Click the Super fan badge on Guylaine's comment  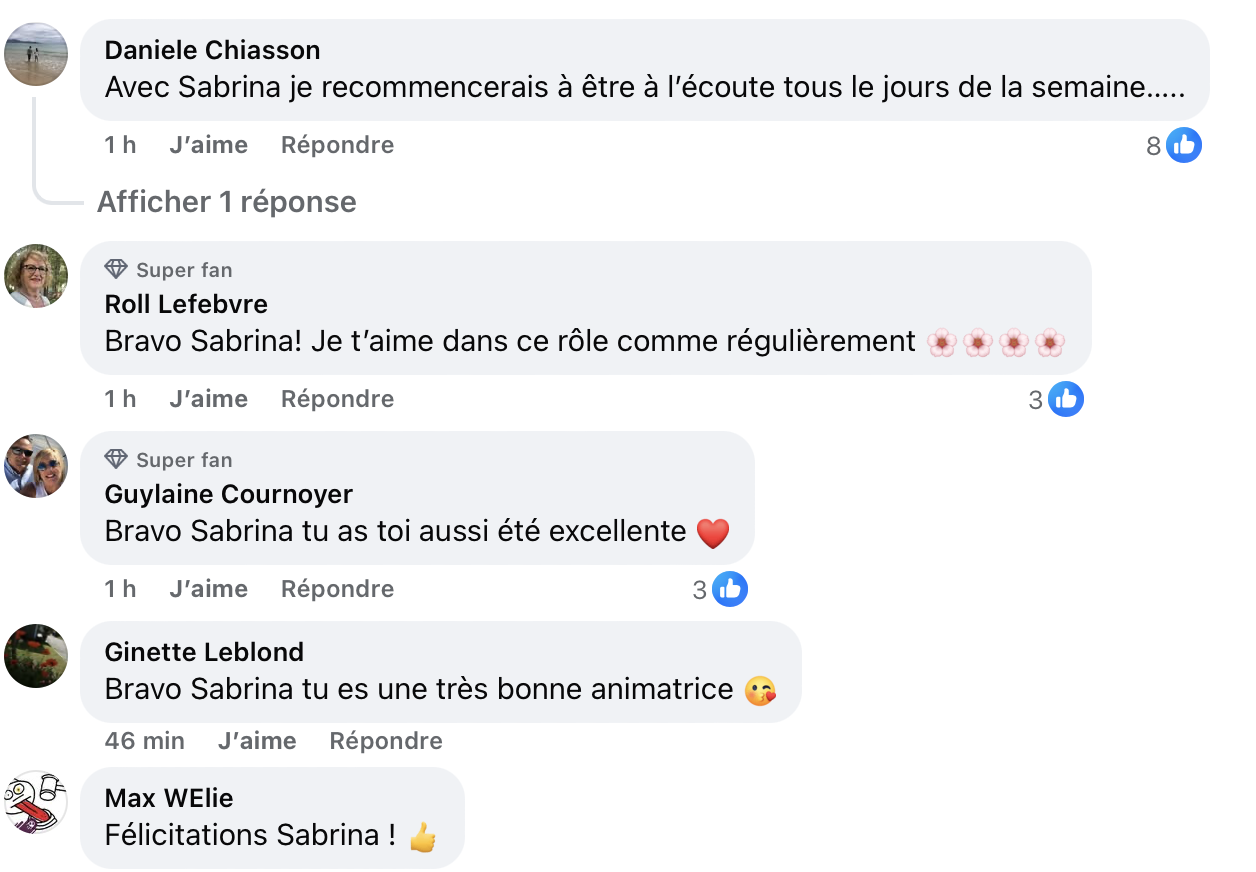tap(168, 459)
